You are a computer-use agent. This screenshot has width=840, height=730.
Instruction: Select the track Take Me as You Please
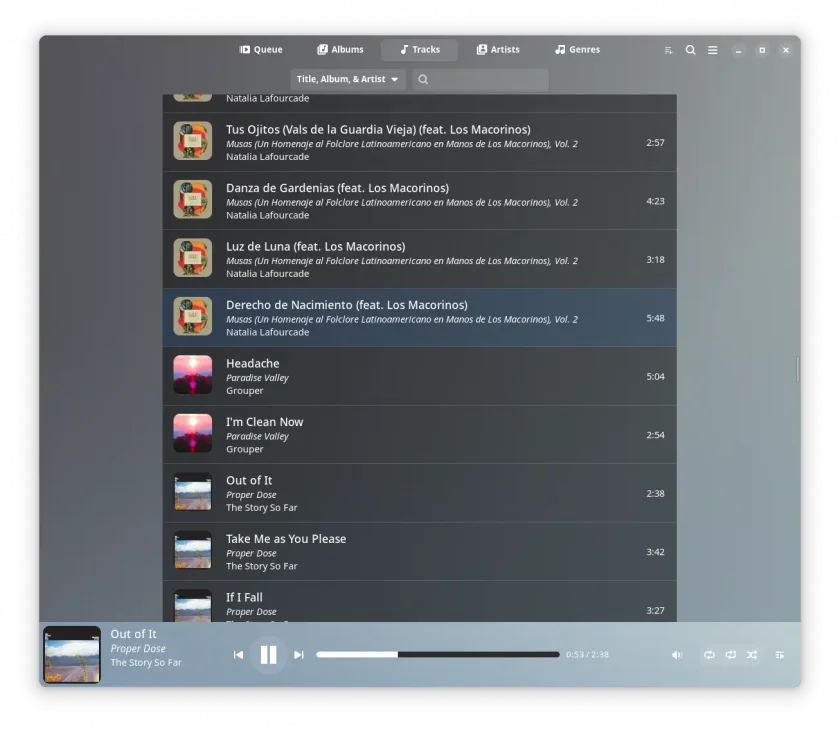click(419, 552)
